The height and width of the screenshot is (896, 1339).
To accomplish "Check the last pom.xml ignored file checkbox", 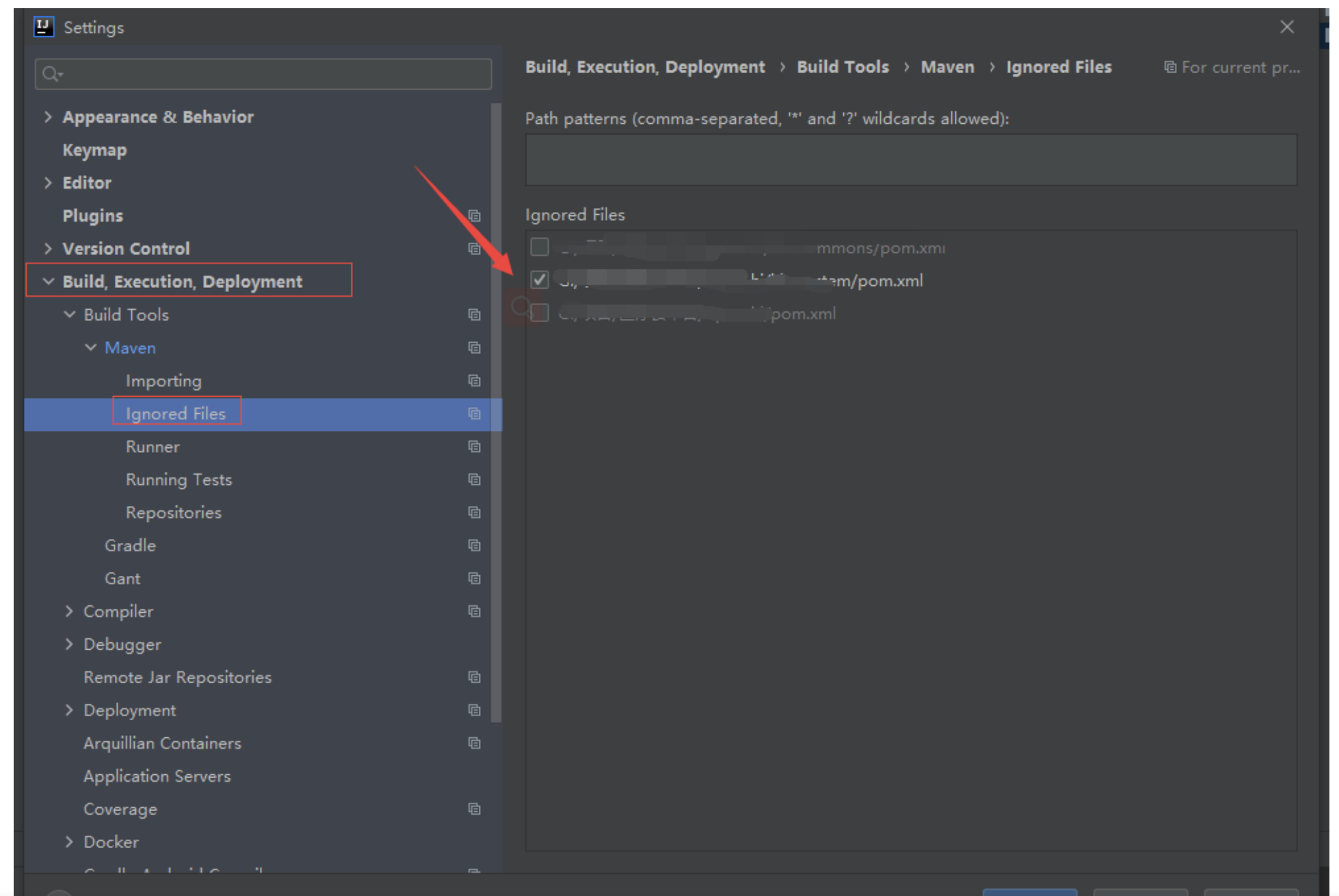I will [540, 313].
